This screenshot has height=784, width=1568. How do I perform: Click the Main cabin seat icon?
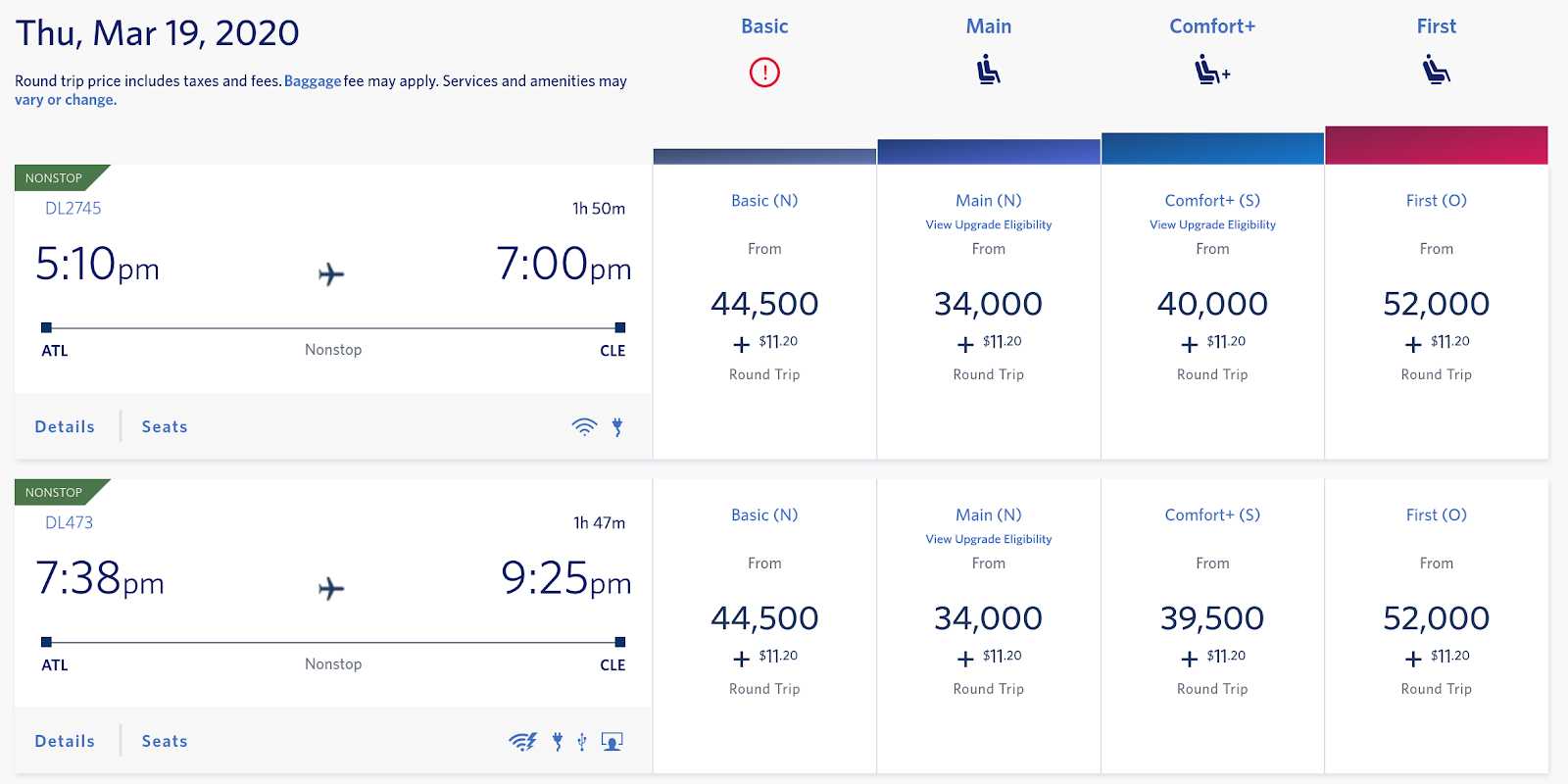[988, 71]
